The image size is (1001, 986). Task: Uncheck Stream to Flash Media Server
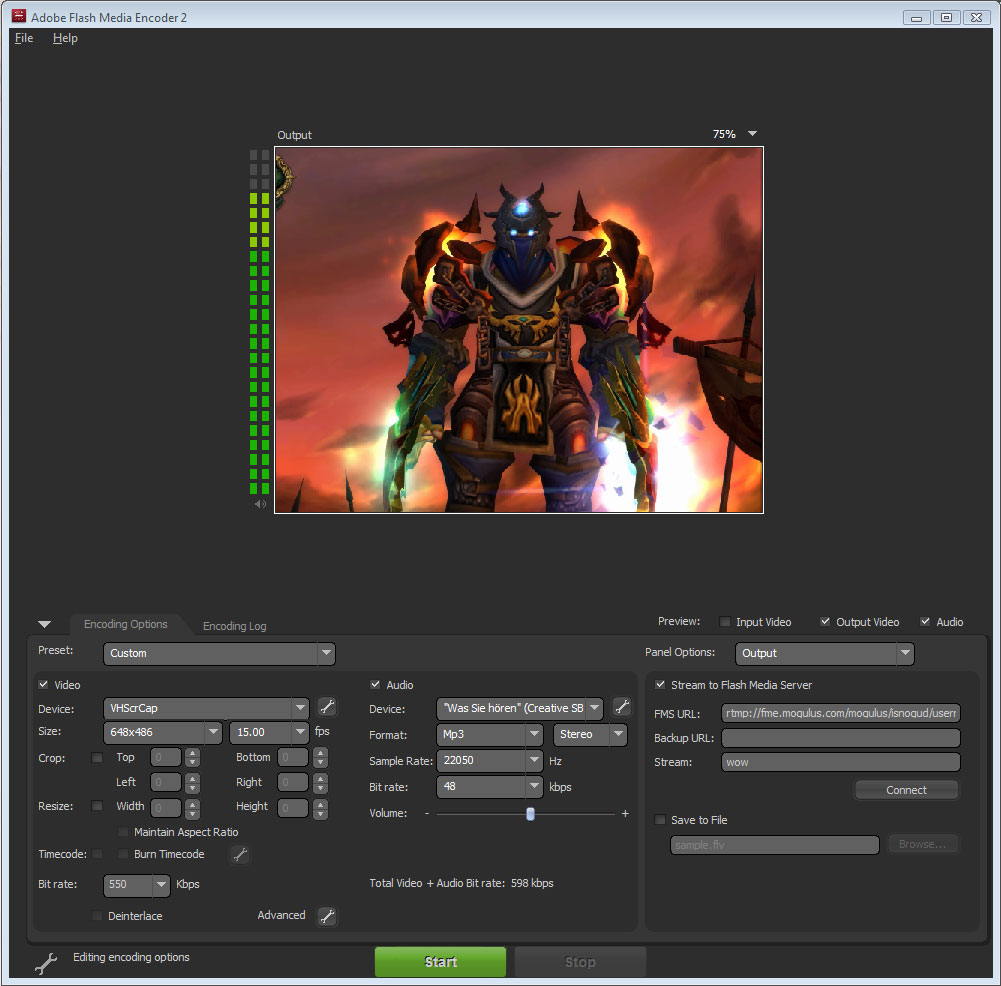660,685
